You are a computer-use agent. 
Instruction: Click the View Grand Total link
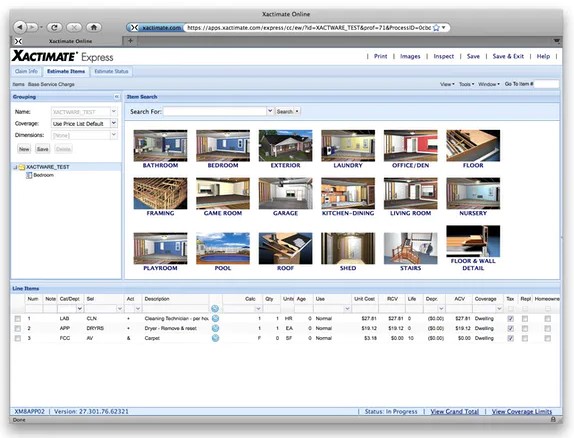pyautogui.click(x=455, y=411)
